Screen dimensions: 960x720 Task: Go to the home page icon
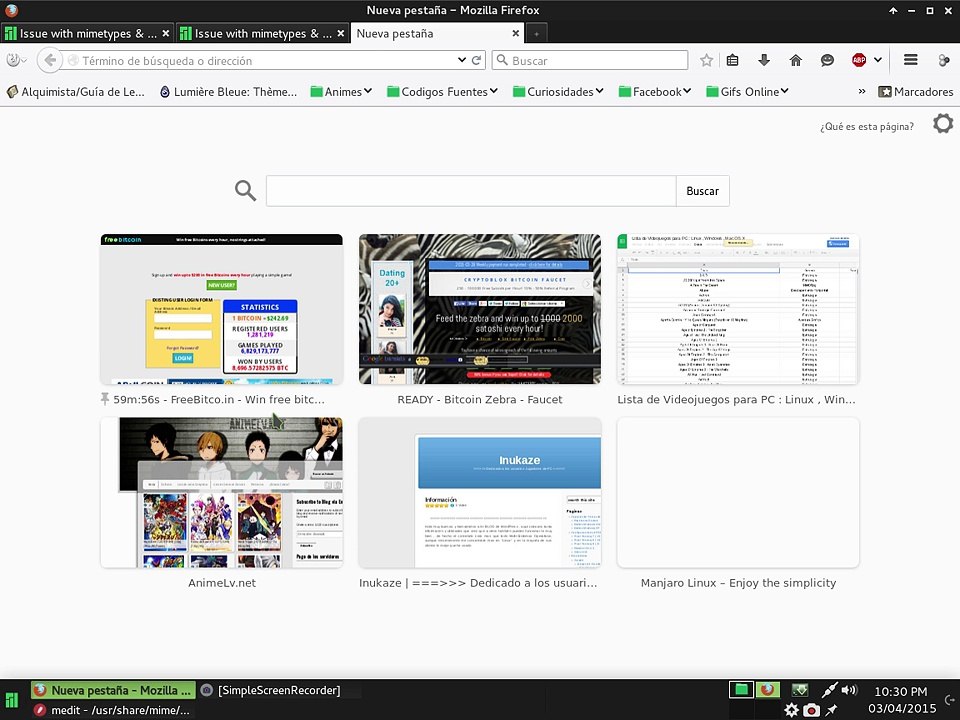[795, 60]
